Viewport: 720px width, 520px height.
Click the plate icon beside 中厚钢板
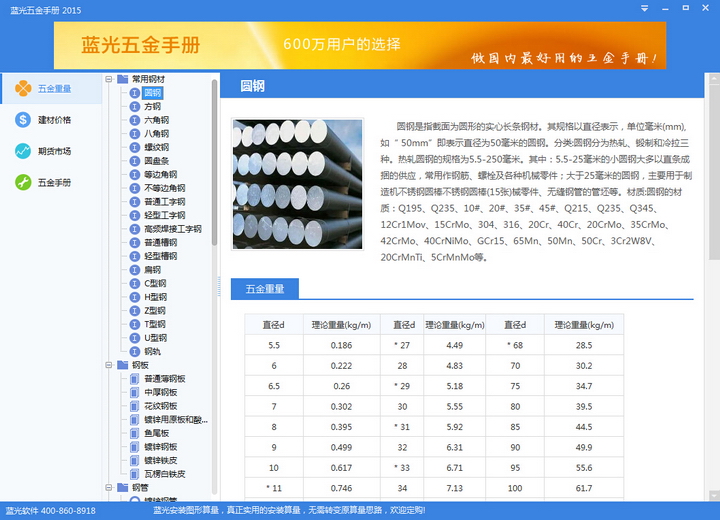pyautogui.click(x=135, y=392)
